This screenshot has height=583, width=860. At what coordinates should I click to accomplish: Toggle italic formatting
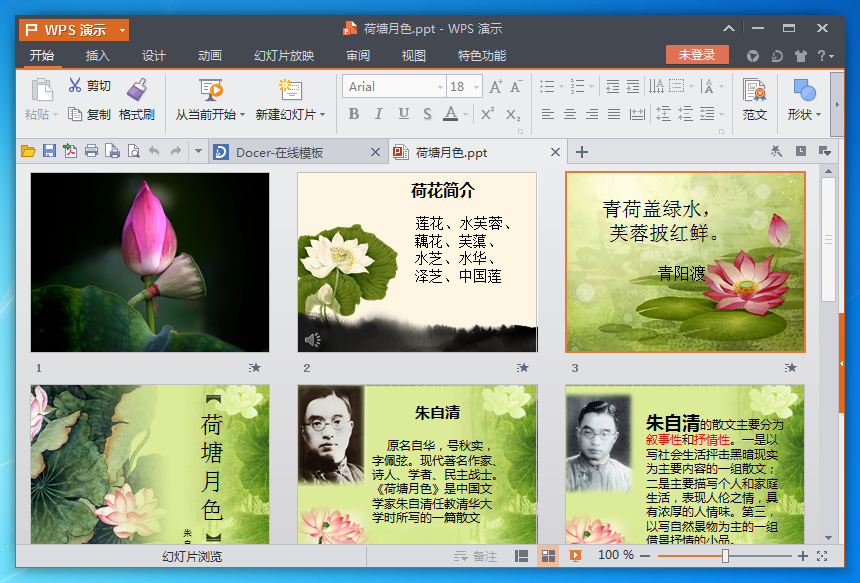tap(378, 114)
